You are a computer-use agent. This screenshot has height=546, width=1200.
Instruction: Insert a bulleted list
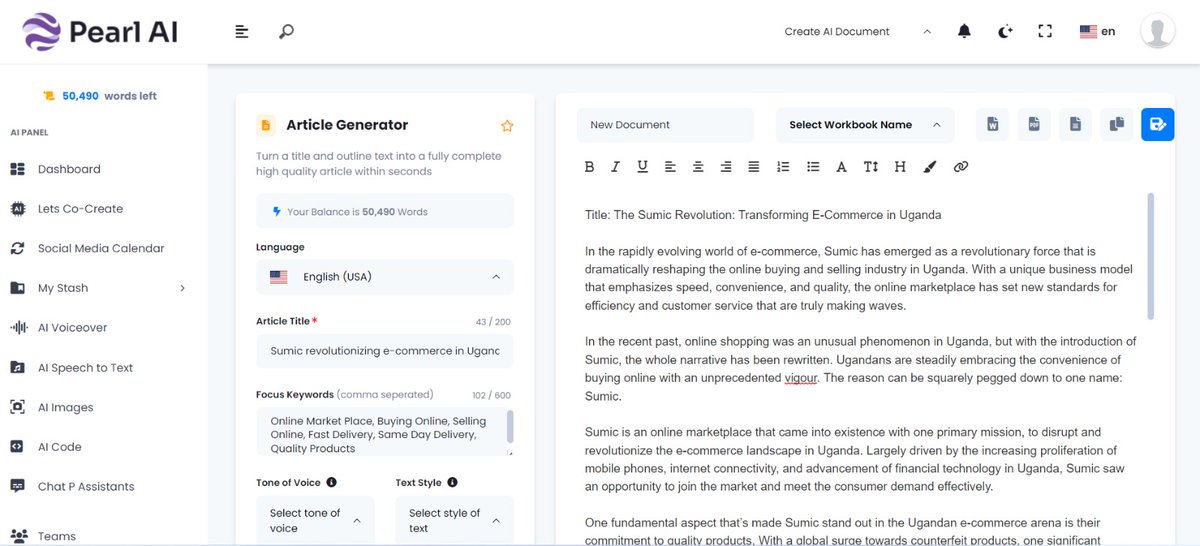point(813,167)
